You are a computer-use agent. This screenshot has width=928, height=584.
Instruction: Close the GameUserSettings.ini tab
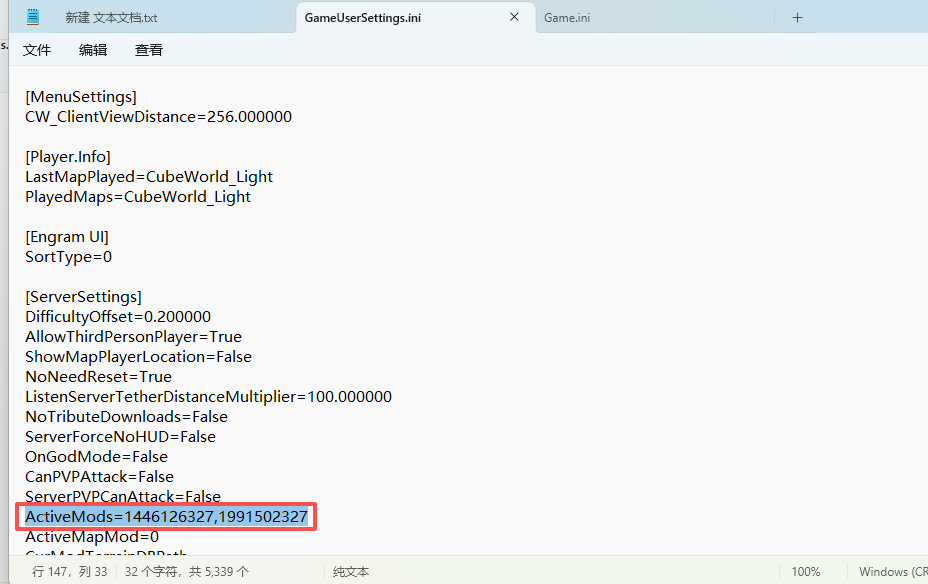(515, 17)
